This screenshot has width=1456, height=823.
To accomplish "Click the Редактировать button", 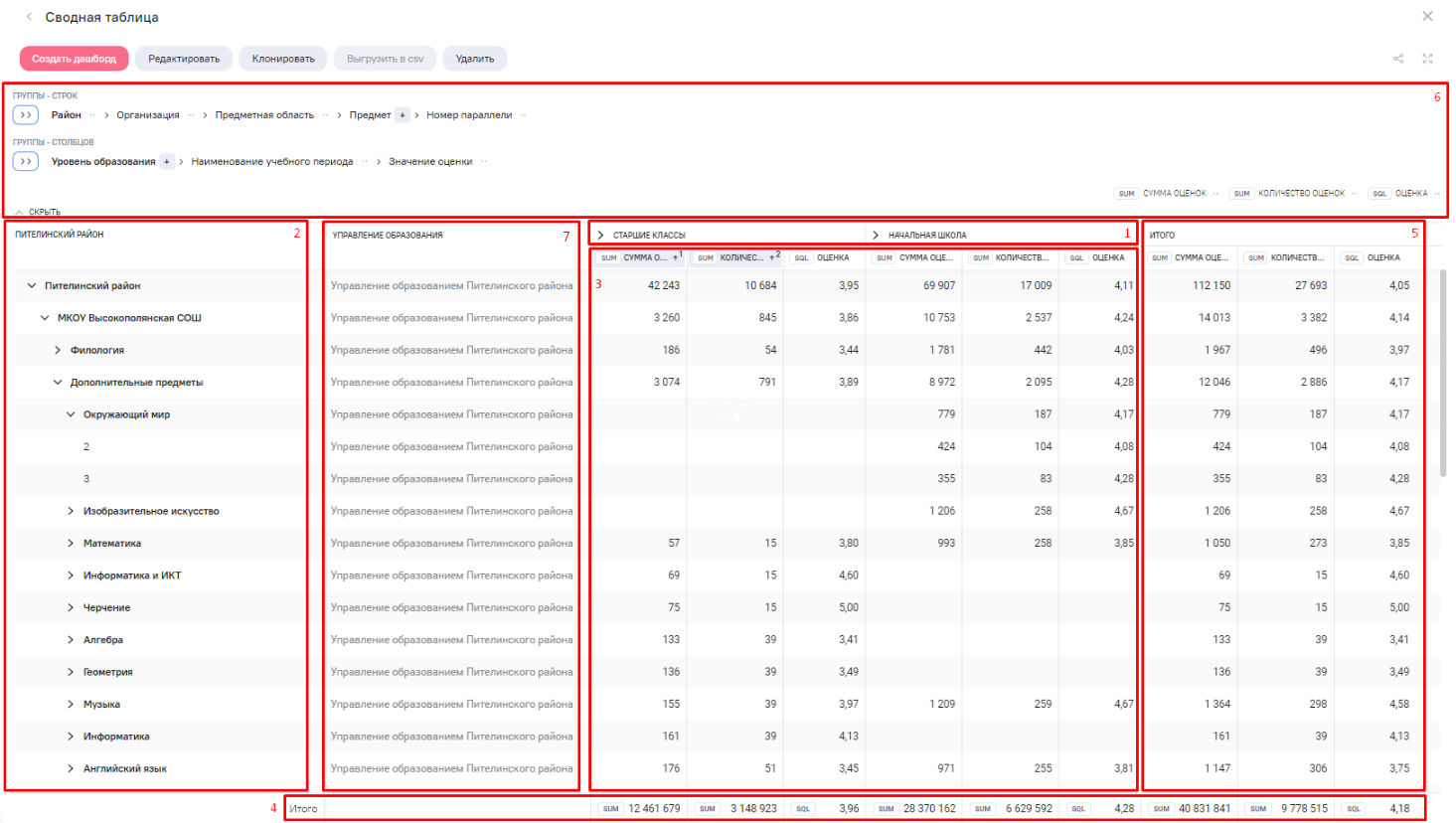I will (184, 59).
